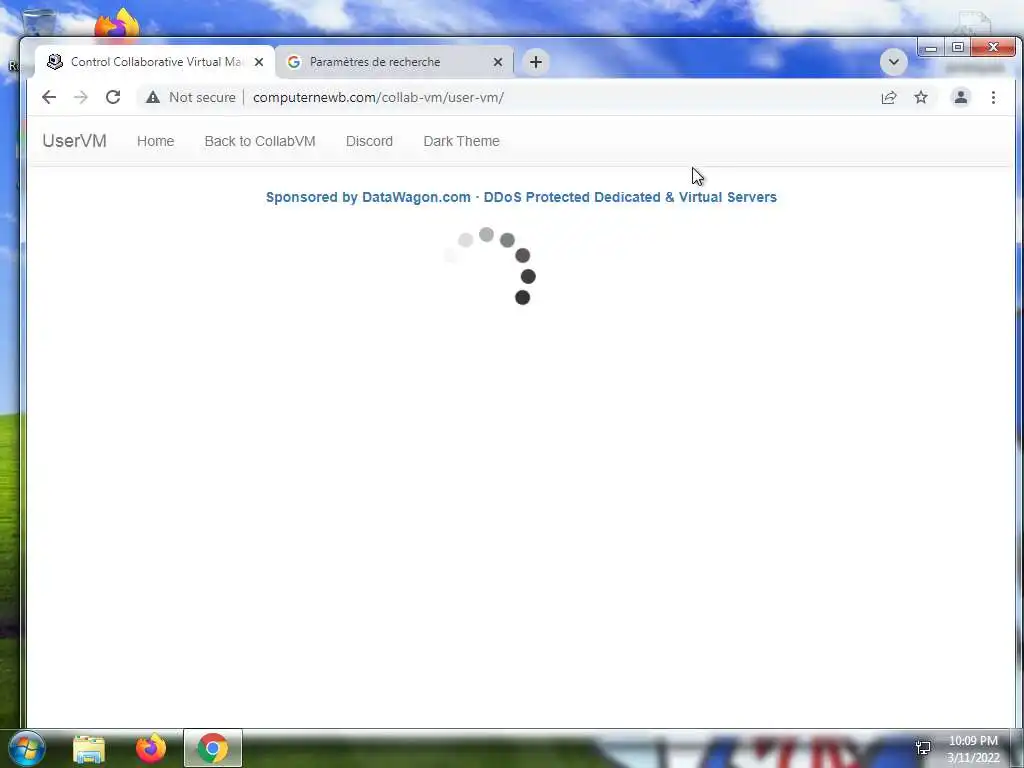Follow the Sponsored by DataWagon.com link

(521, 197)
